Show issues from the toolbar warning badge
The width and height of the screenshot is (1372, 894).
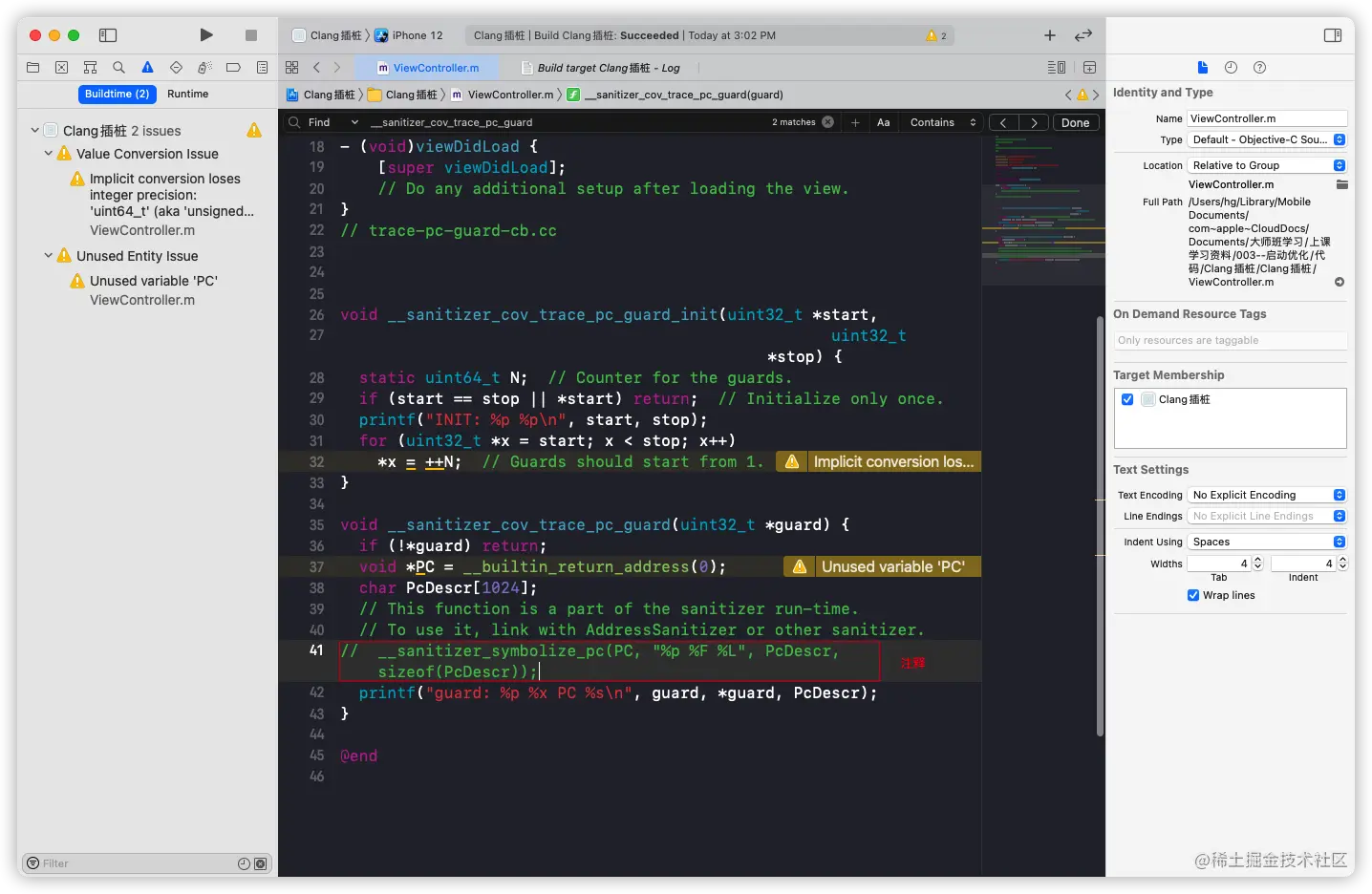point(936,35)
